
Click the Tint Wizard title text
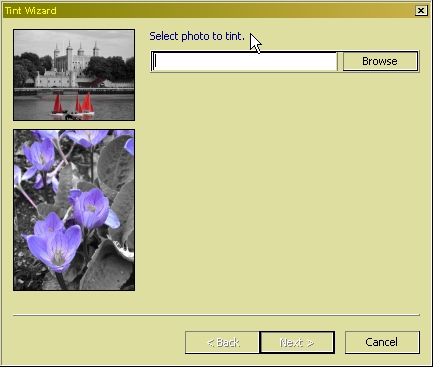pos(31,11)
